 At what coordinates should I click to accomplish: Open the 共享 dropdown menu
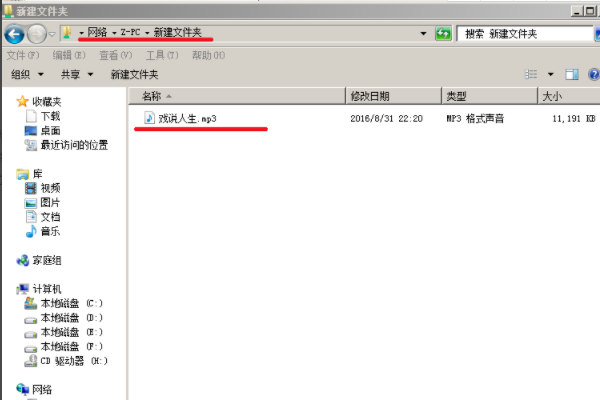tap(76, 74)
